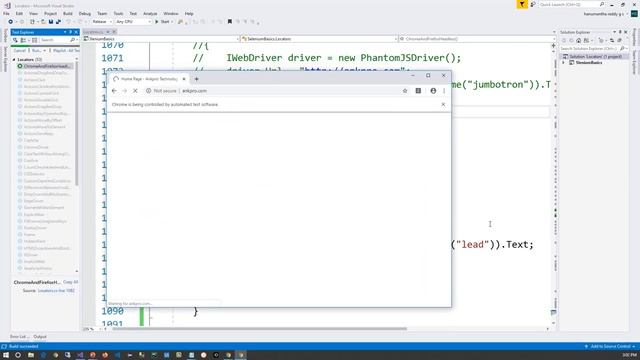Dismiss the automated test software infobar

point(443,104)
